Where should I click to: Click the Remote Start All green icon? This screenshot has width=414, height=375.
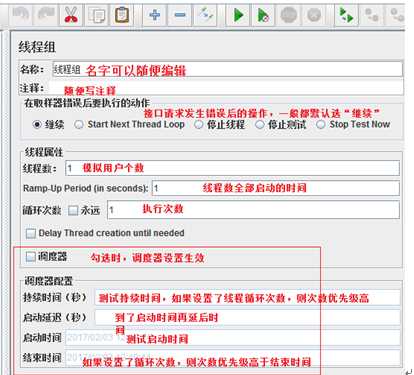[347, 15]
